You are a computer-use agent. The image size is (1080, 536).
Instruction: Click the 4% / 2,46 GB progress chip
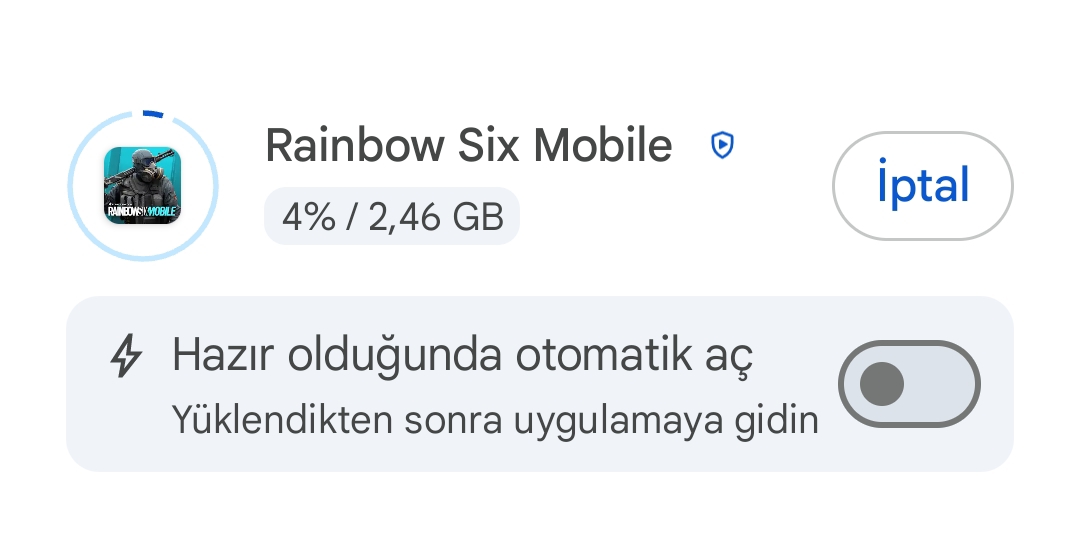(392, 216)
